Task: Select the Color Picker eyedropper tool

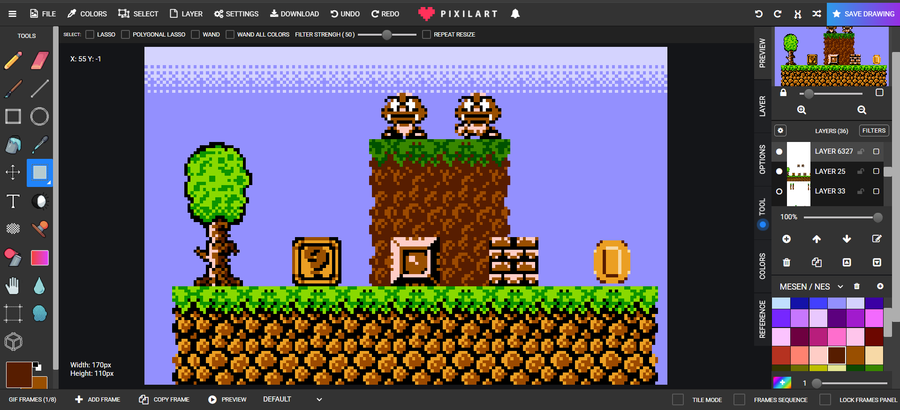Action: click(x=40, y=145)
